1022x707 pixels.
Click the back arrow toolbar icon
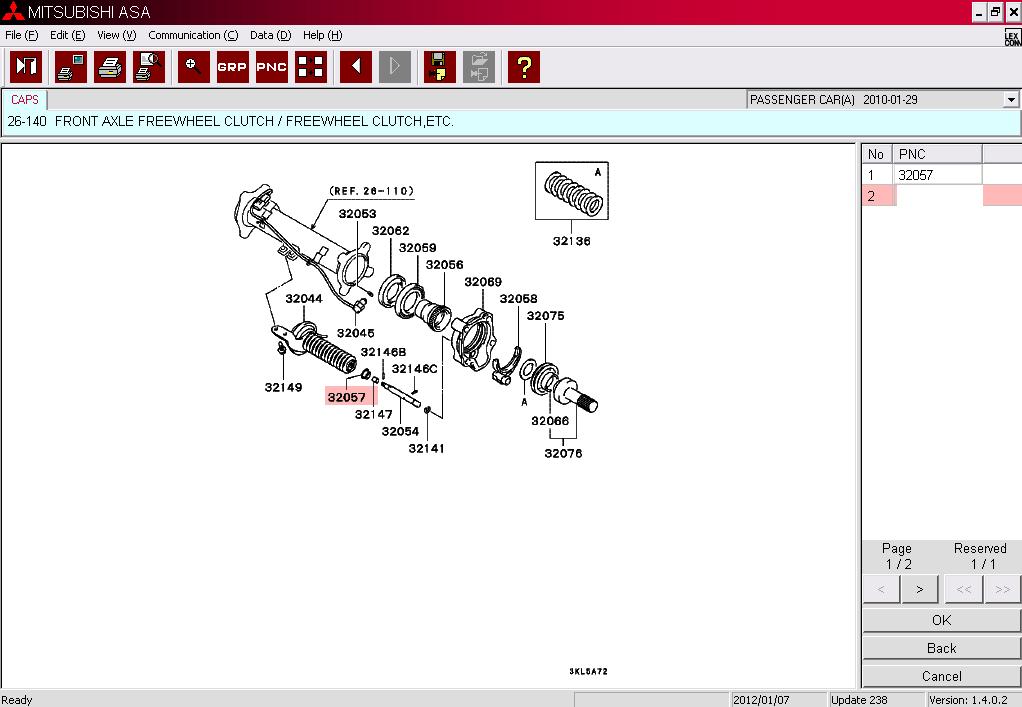[355, 67]
